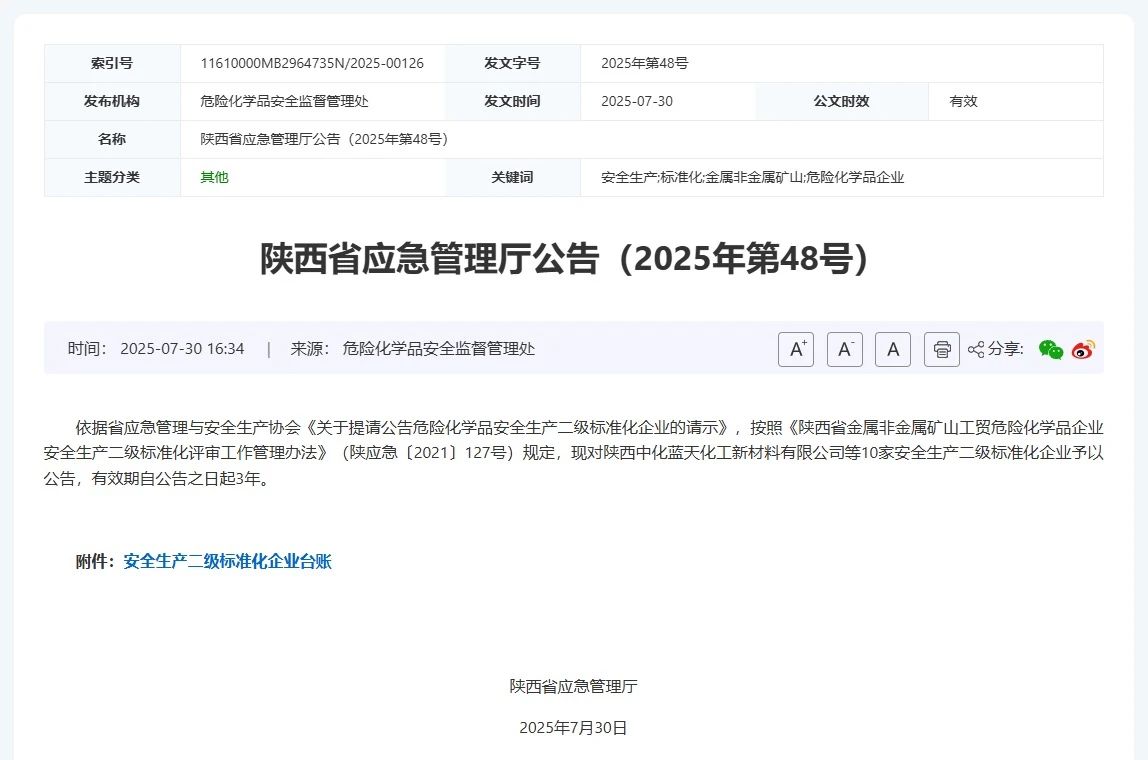Share the page to WeChat
The height and width of the screenshot is (760, 1148).
(1050, 349)
